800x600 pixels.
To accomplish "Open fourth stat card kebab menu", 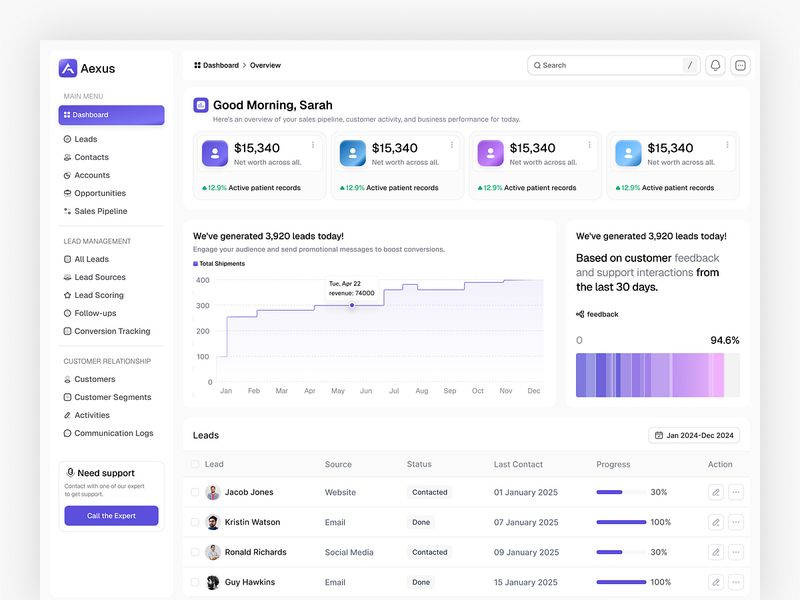I will click(727, 145).
